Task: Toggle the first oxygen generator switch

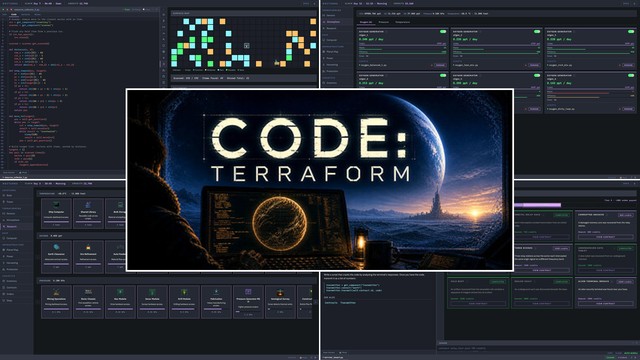Action: coord(443,31)
